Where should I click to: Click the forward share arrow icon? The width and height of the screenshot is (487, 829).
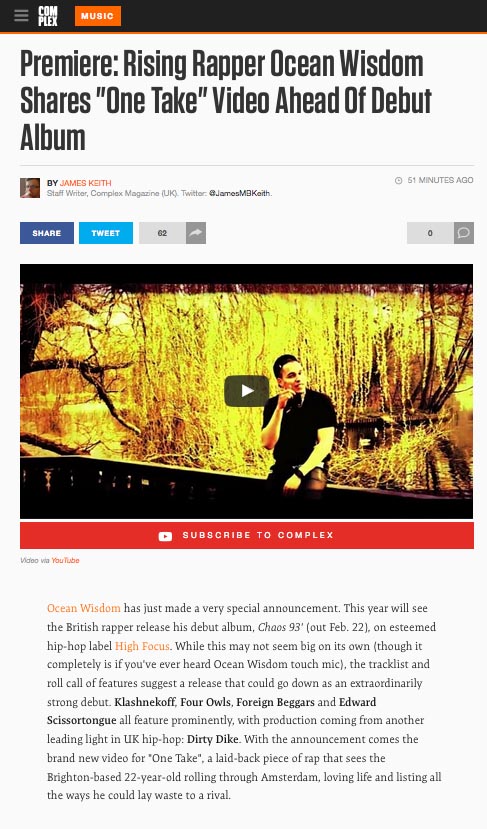[x=196, y=233]
